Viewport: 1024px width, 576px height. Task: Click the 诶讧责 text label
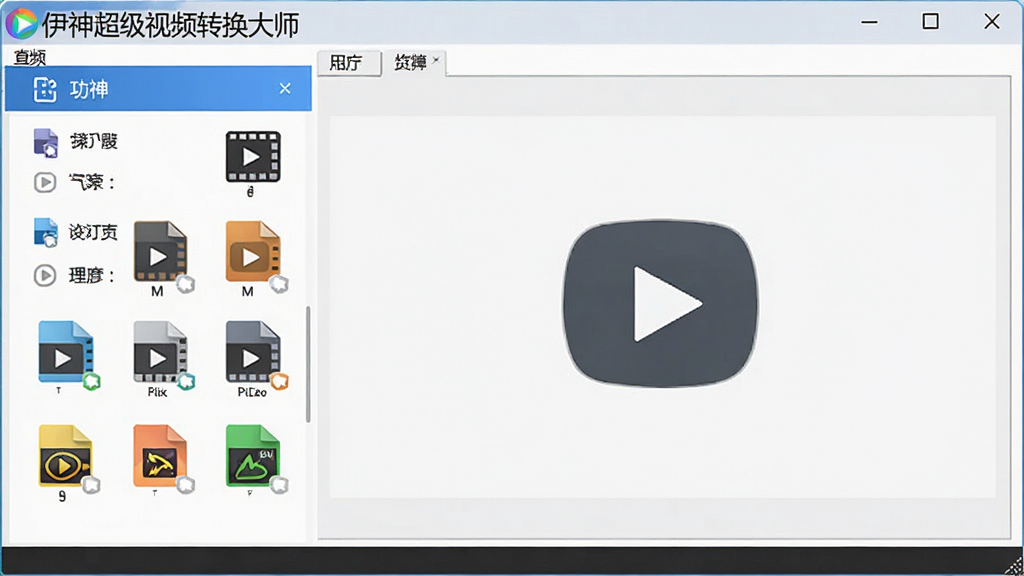click(x=93, y=232)
